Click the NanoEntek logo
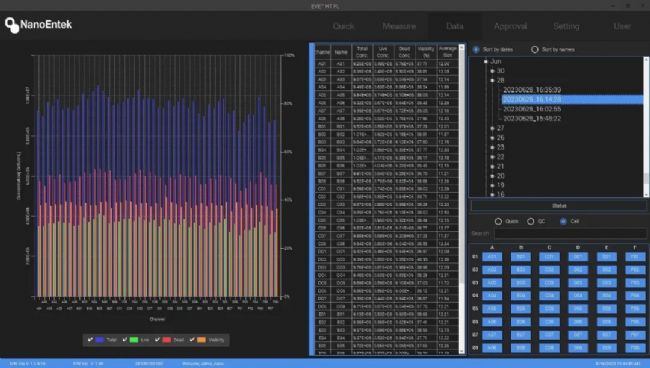 pyautogui.click(x=38, y=25)
